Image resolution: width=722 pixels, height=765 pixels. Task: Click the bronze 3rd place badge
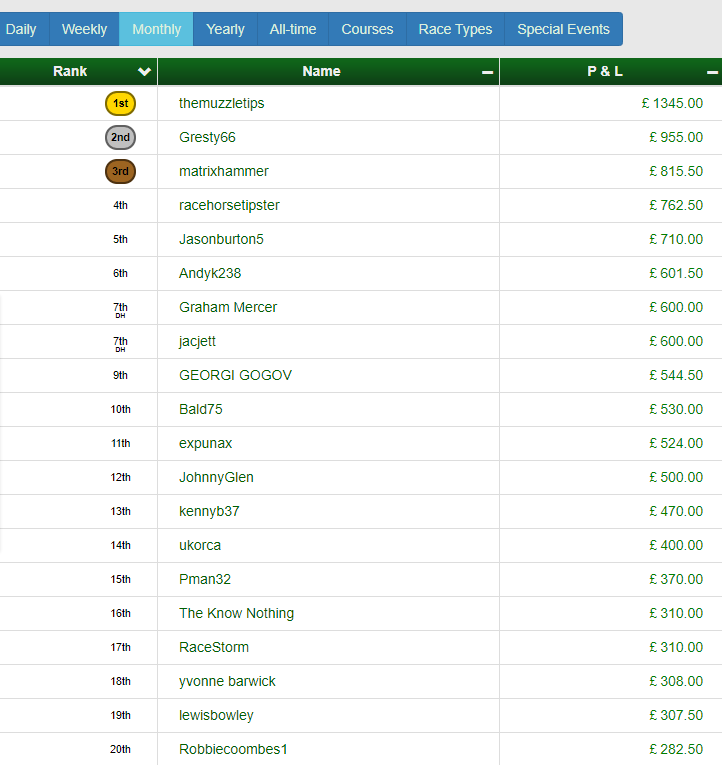[x=120, y=172]
